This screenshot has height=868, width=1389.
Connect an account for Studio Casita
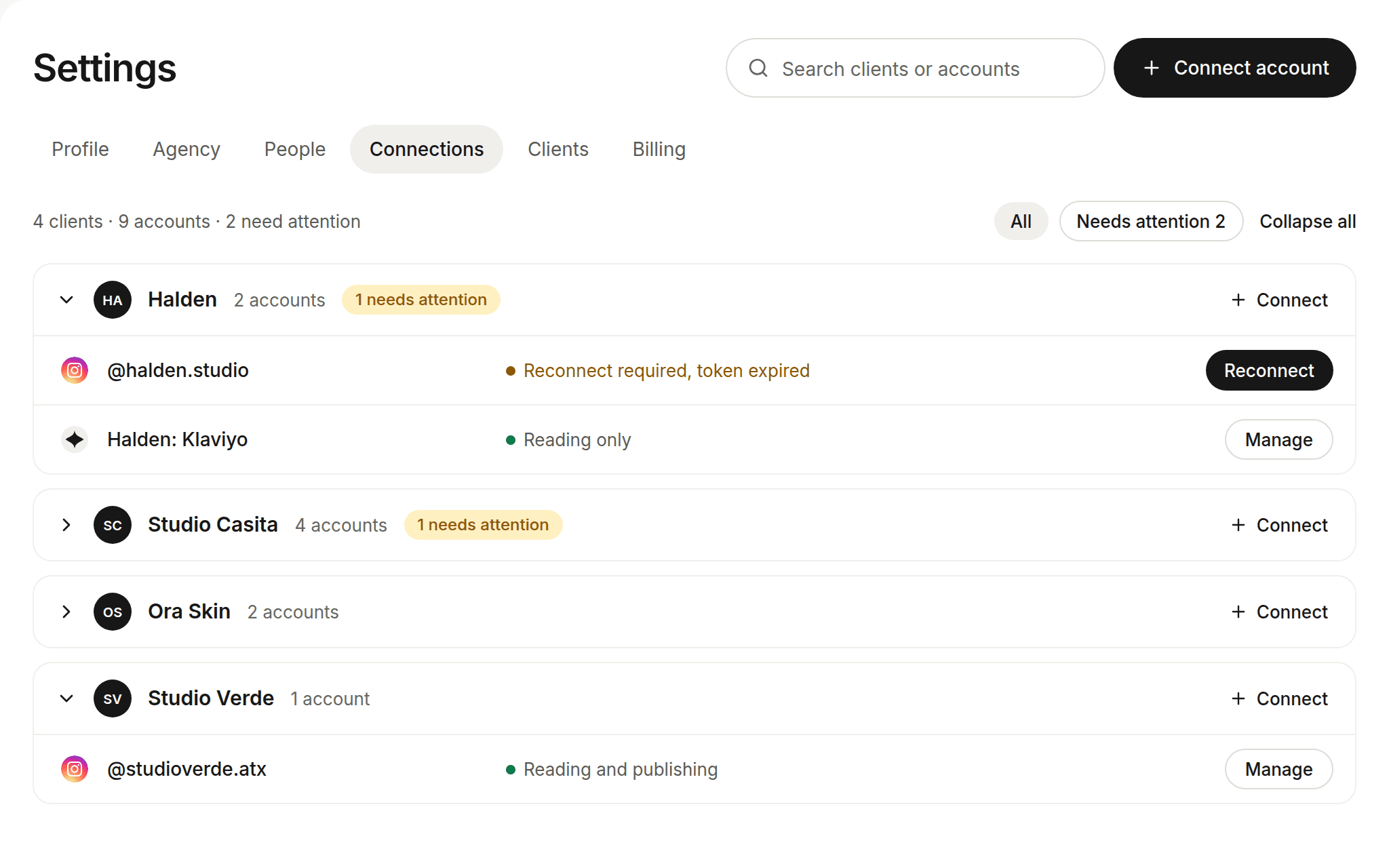click(1279, 525)
